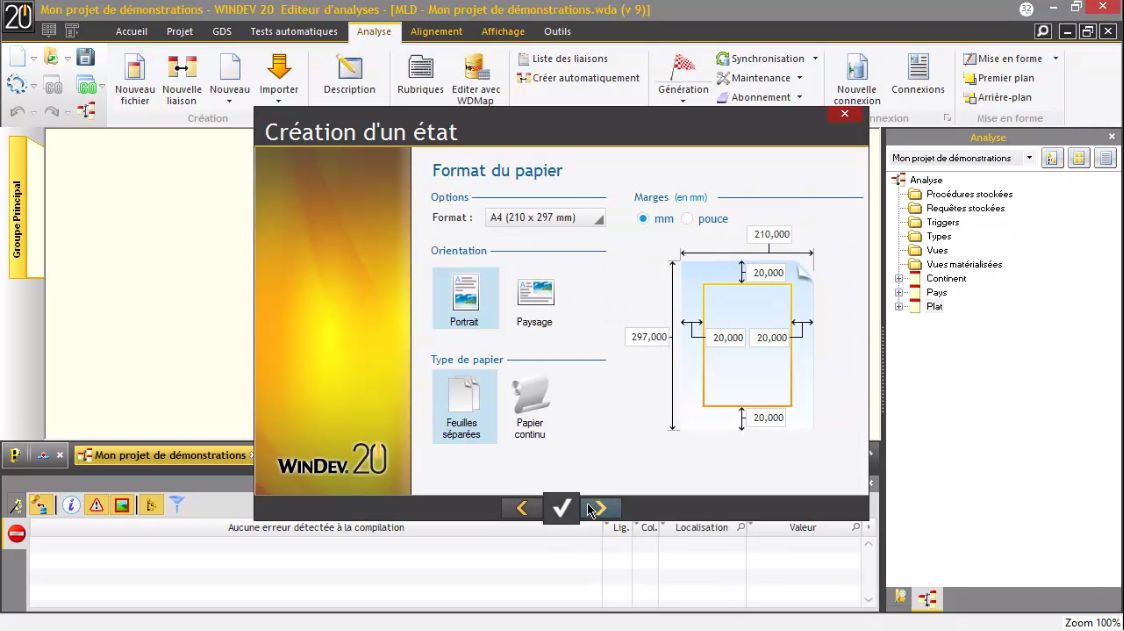This screenshot has height=631, width=1124.
Task: Create a Nouvelle connexion
Action: click(x=857, y=79)
